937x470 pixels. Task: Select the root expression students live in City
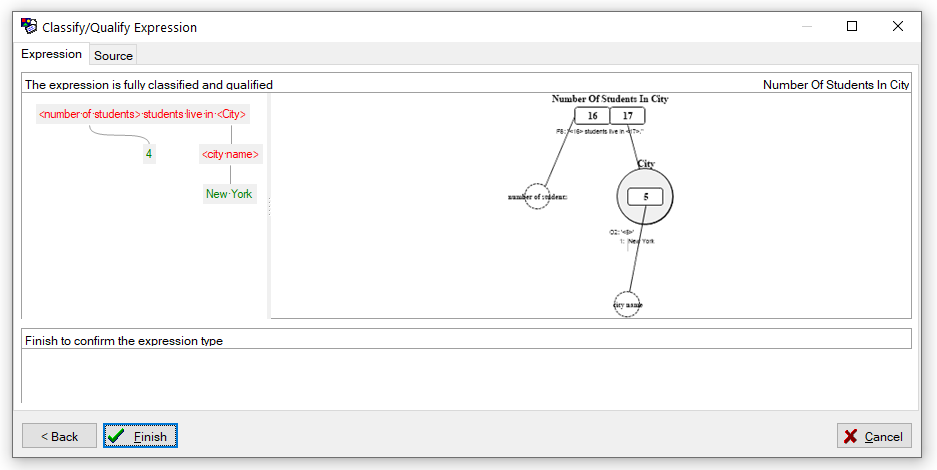pyautogui.click(x=142, y=114)
